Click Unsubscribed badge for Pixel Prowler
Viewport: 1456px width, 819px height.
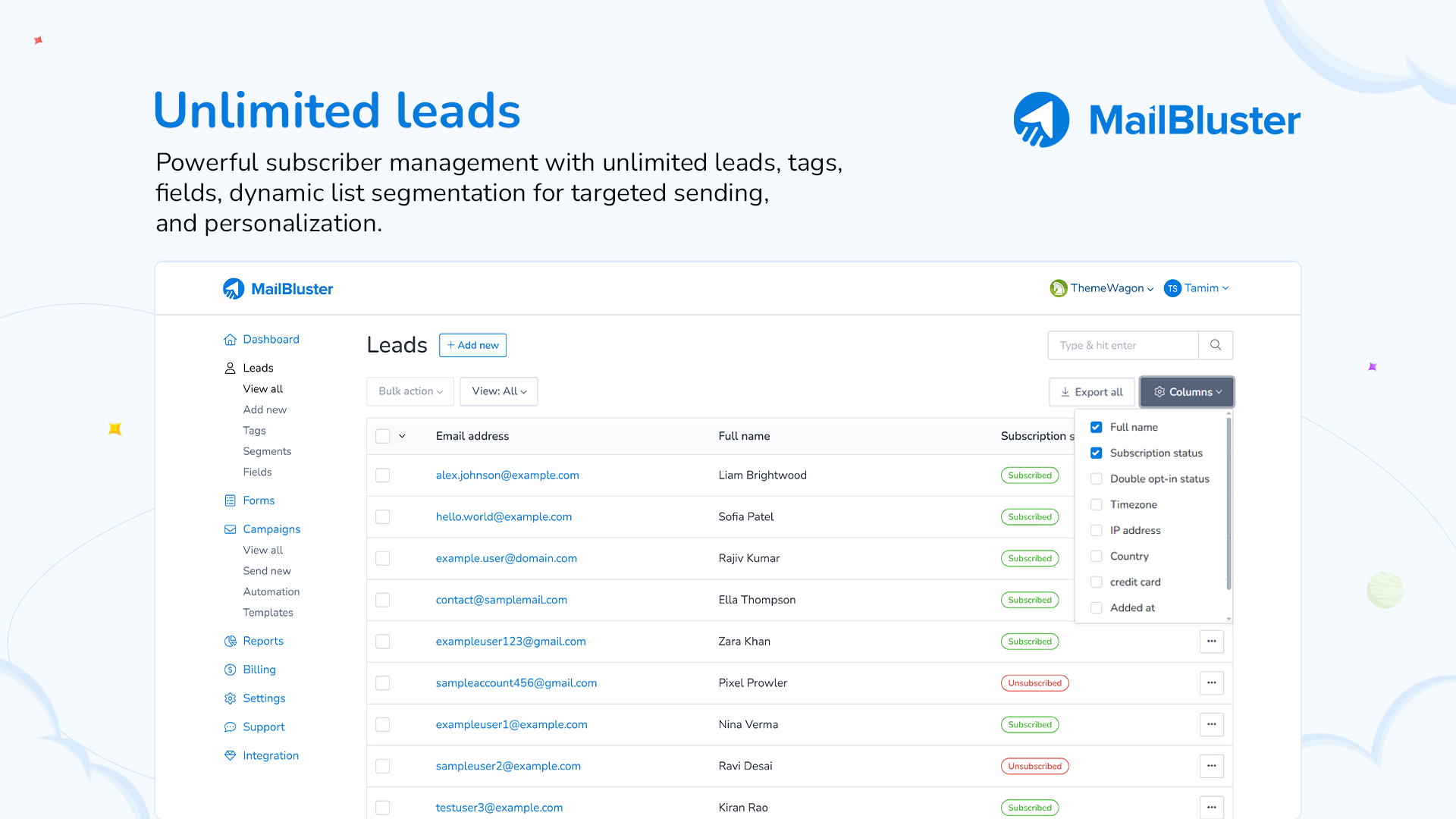pos(1034,683)
